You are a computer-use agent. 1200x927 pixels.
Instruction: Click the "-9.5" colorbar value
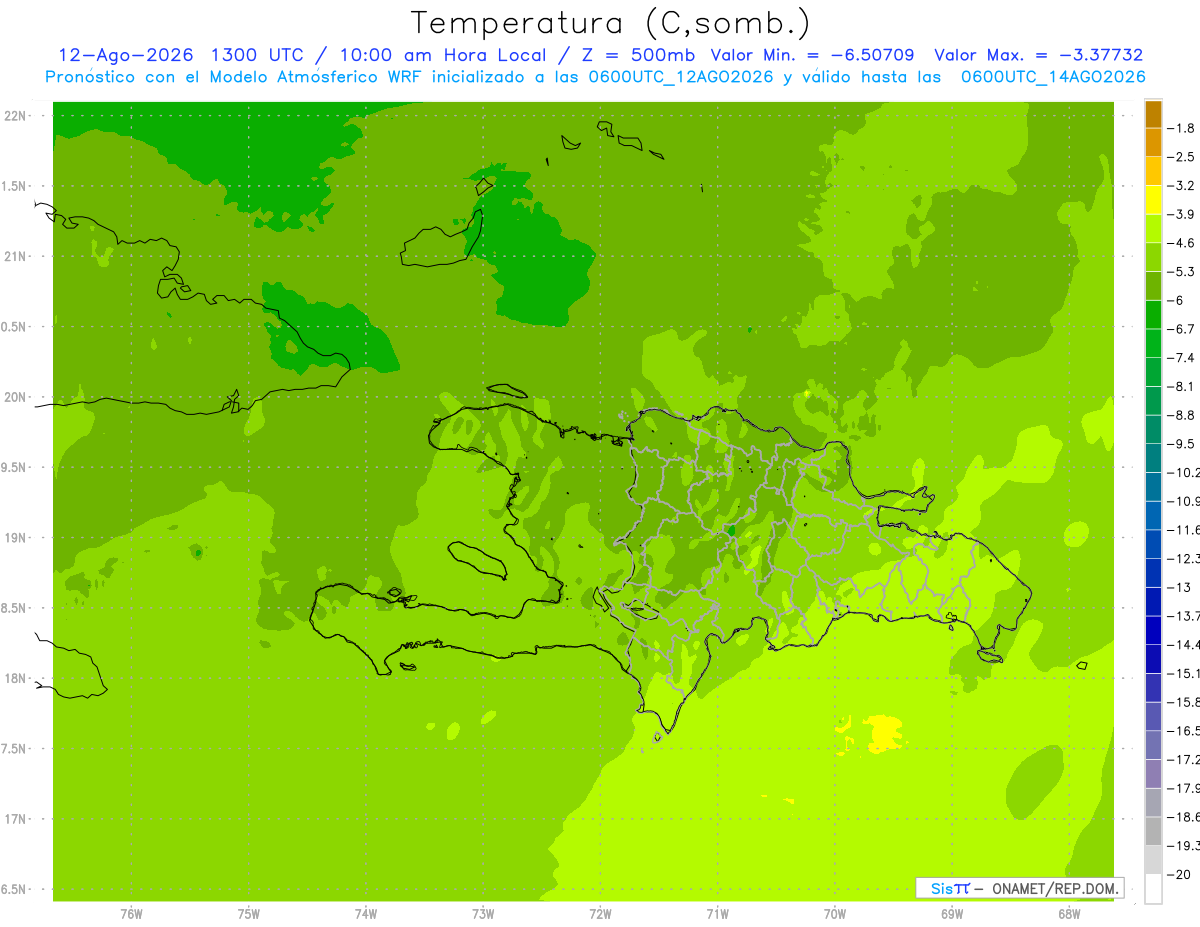(1182, 444)
